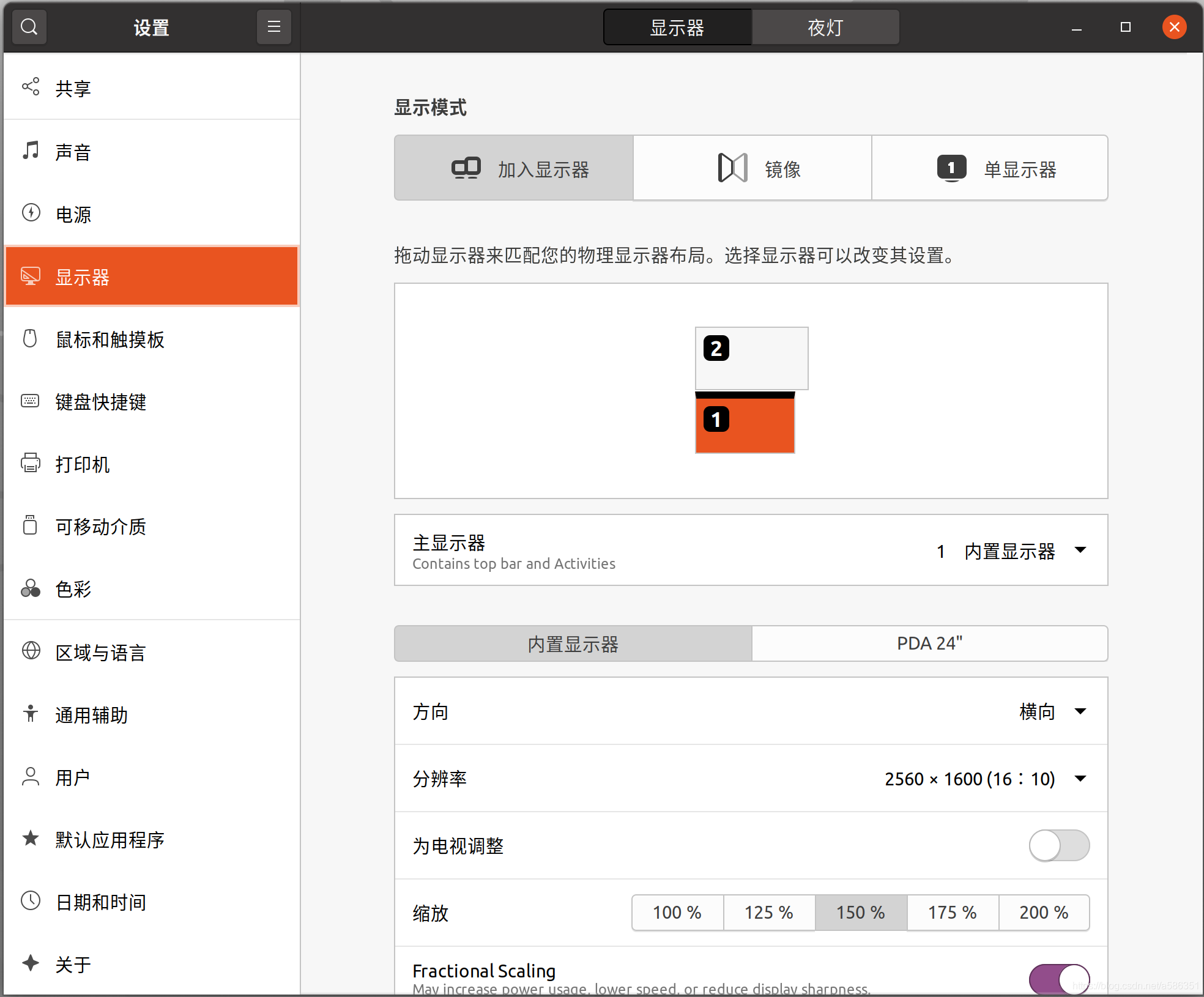
Task: Click the single display number icon
Action: coord(952,168)
